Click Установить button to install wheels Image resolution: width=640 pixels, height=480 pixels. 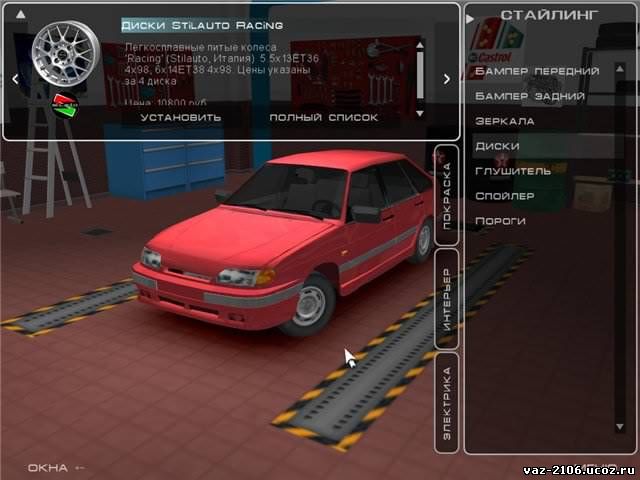[x=181, y=118]
